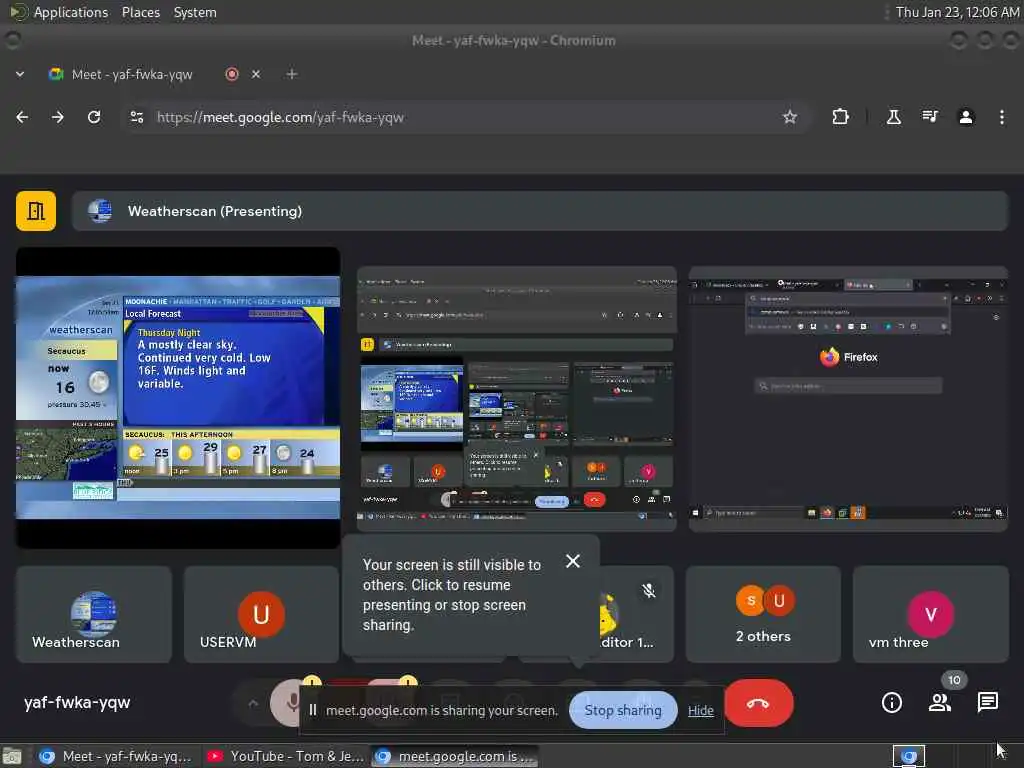This screenshot has width=1024, height=768.
Task: Dismiss the screen still visible popup
Action: (x=573, y=561)
